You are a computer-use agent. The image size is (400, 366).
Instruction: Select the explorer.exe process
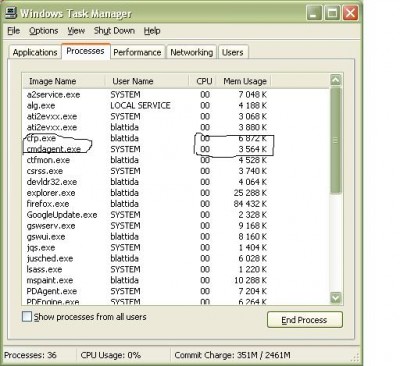[51, 193]
